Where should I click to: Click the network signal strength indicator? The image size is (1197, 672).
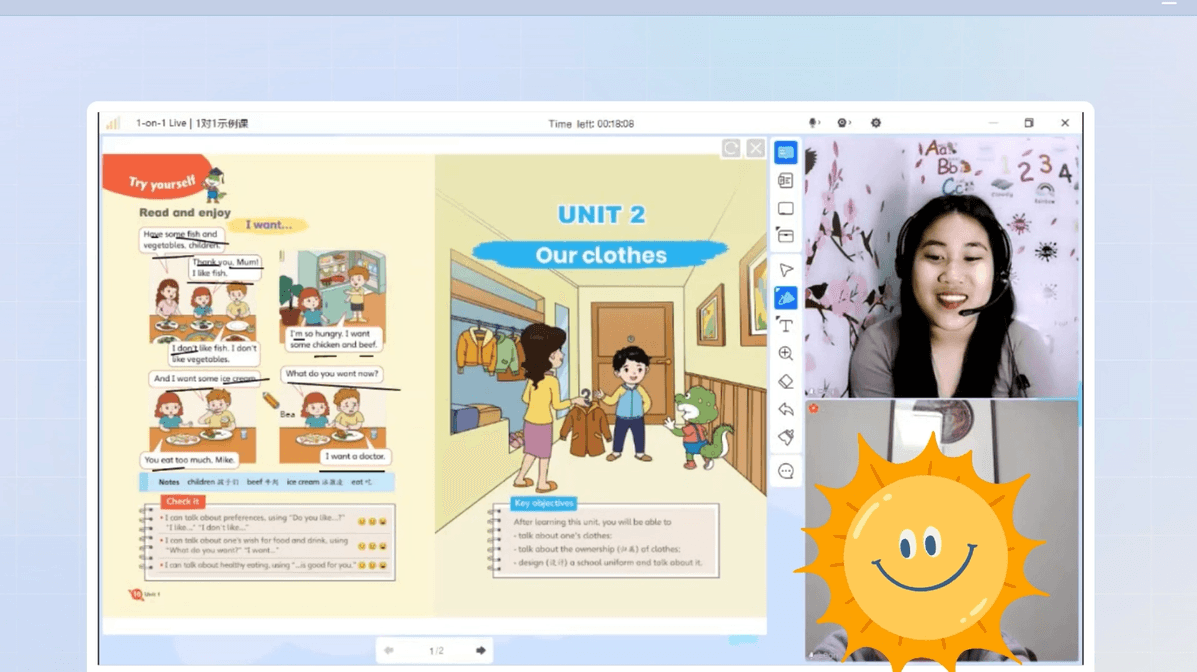coord(114,123)
